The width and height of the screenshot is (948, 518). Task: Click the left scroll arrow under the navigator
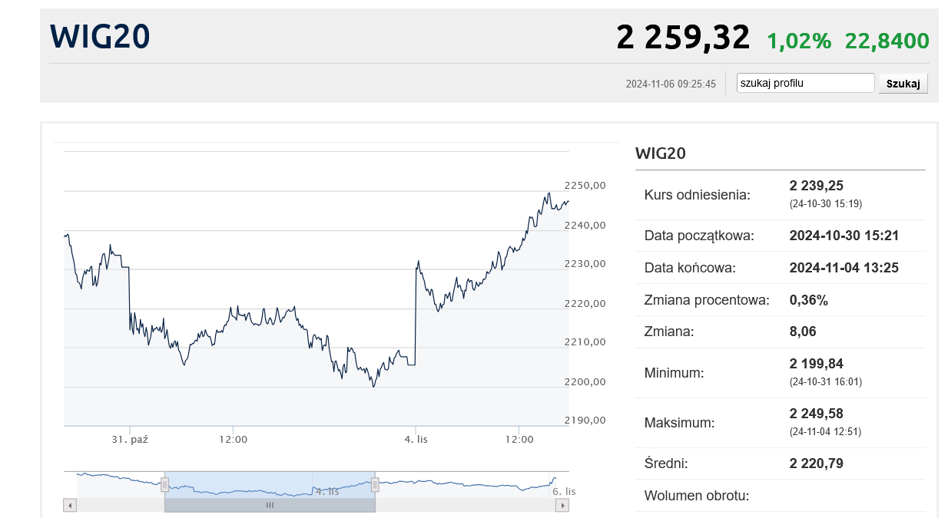[70, 506]
